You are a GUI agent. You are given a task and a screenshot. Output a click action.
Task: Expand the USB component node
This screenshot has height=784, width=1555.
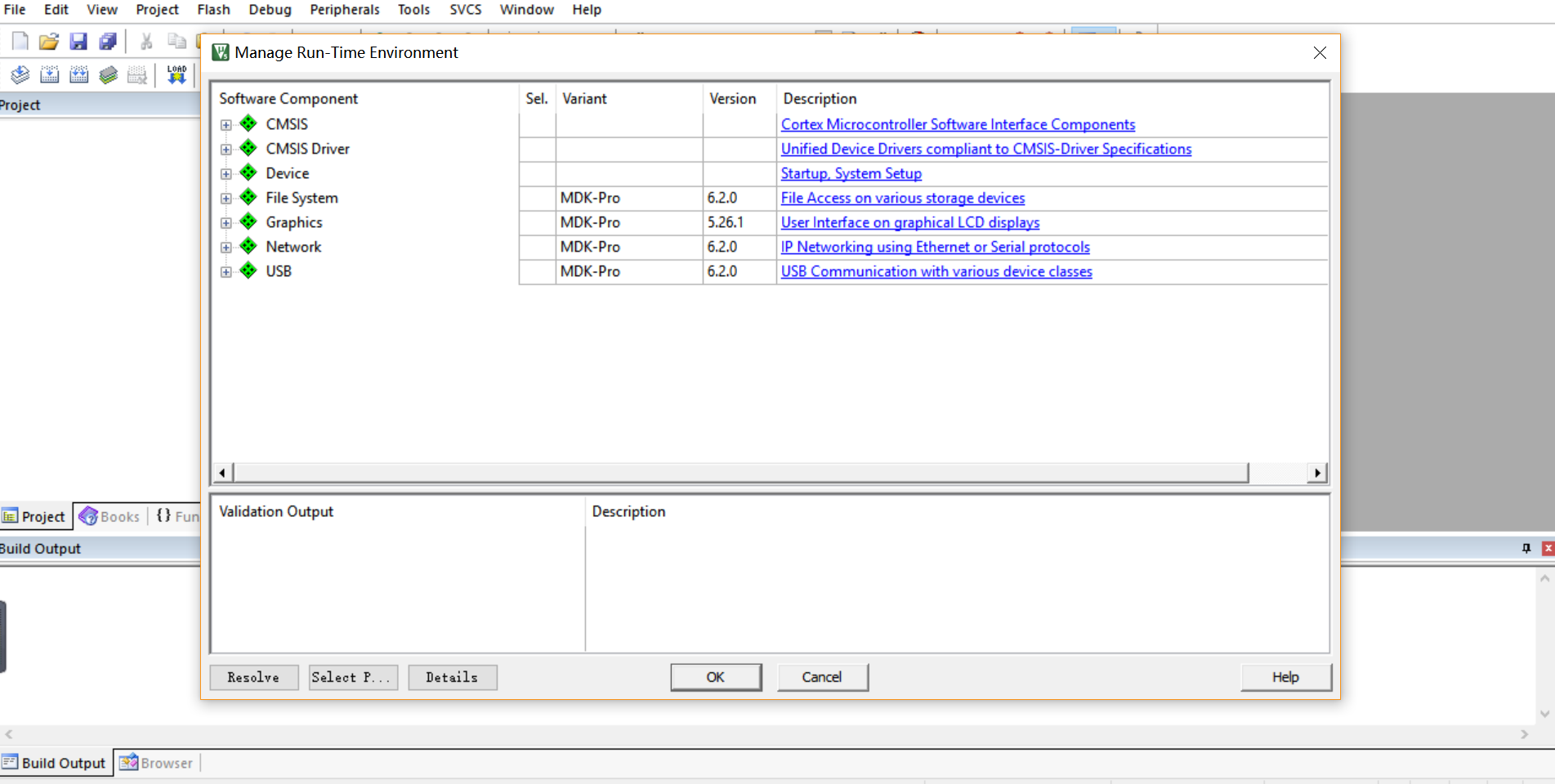tap(226, 272)
